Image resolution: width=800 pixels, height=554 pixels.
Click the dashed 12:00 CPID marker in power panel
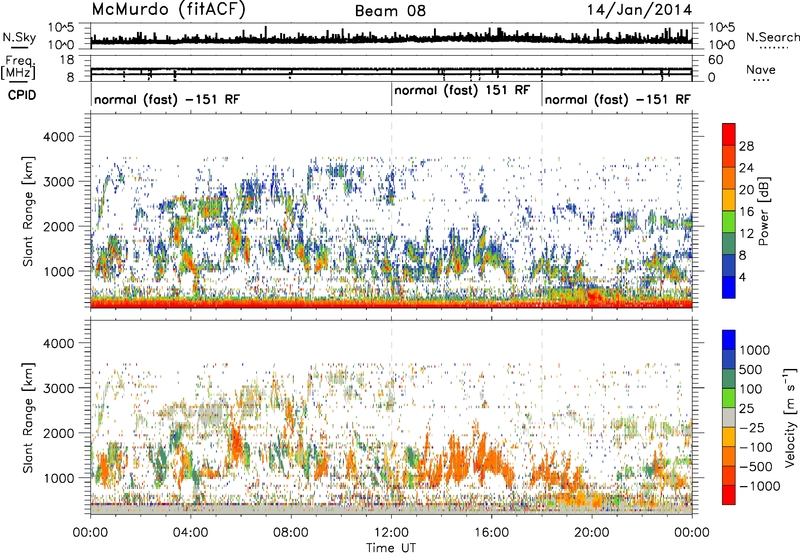391,211
